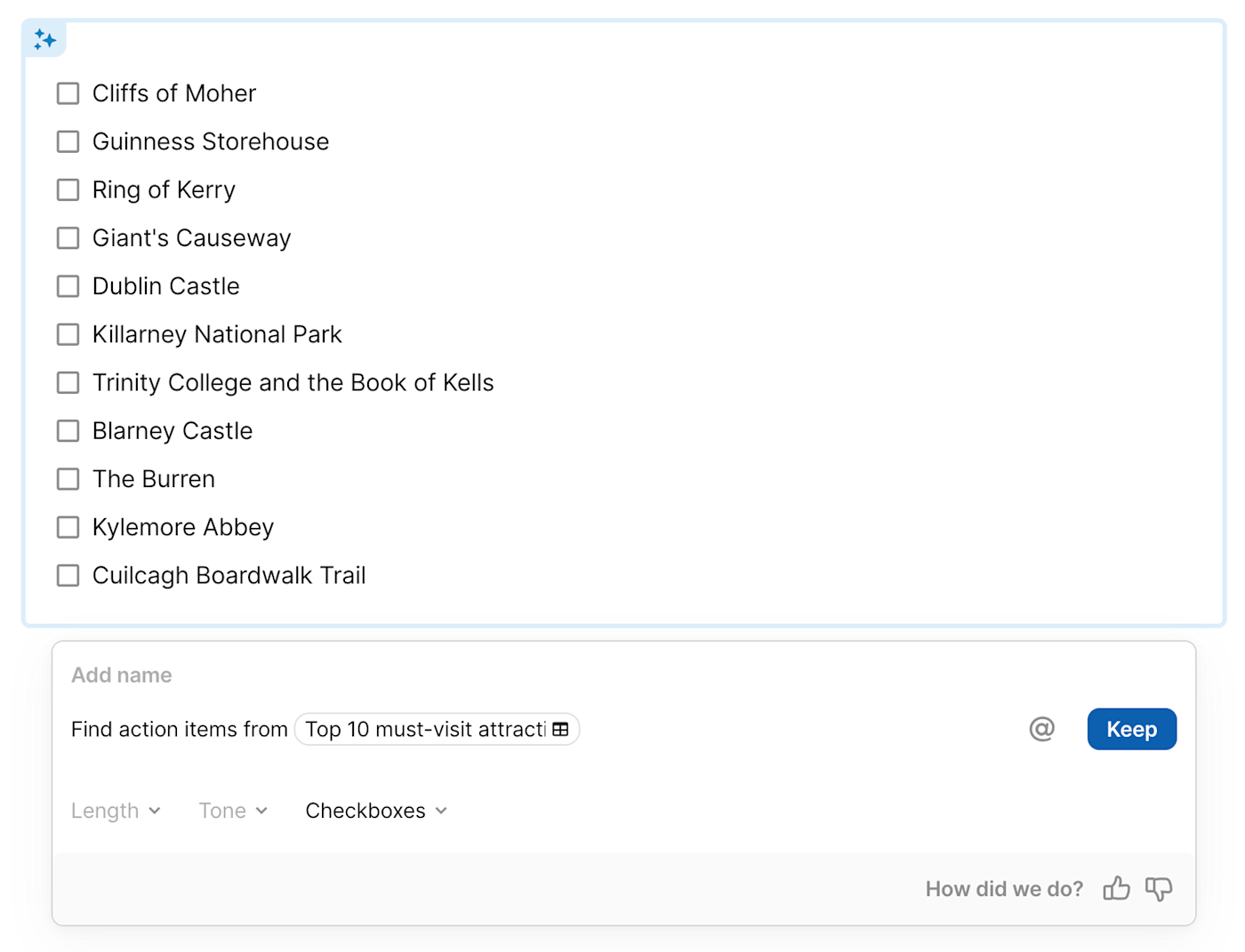
Task: Tick Cuilcagh Boardwalk Trail checkbox
Action: [x=68, y=575]
